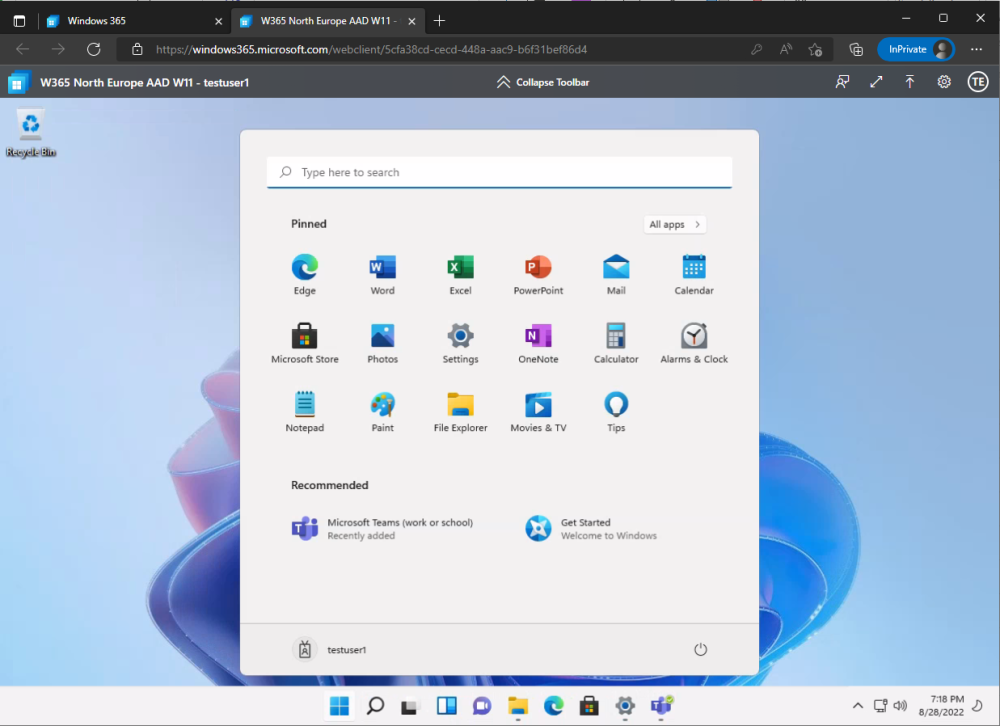Open Cloud PC settings gear in toolbar
The width and height of the screenshot is (1000, 726).
click(x=944, y=82)
